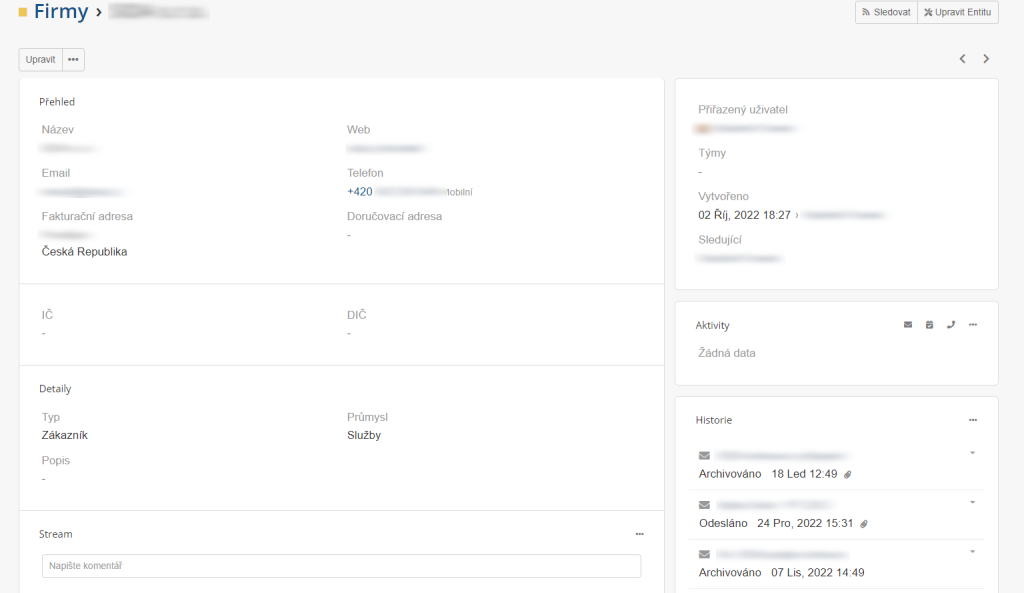
Task: Schedule meeting via Aktivity calendar icon
Action: pyautogui.click(x=929, y=325)
